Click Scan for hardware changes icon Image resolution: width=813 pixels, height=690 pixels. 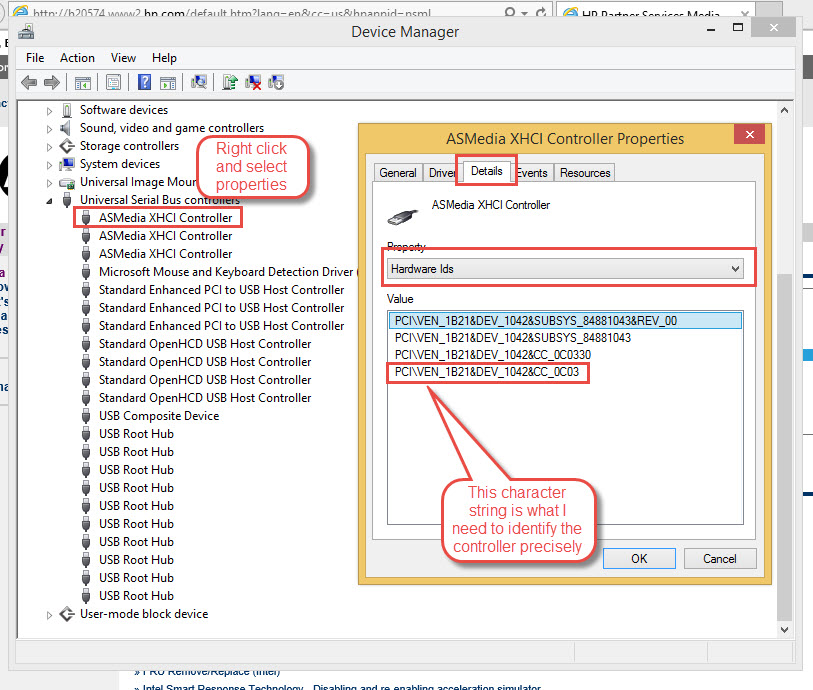[x=200, y=83]
